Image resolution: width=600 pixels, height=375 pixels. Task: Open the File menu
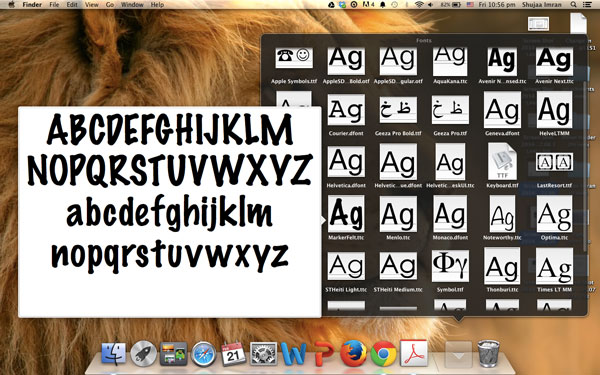[x=54, y=5]
